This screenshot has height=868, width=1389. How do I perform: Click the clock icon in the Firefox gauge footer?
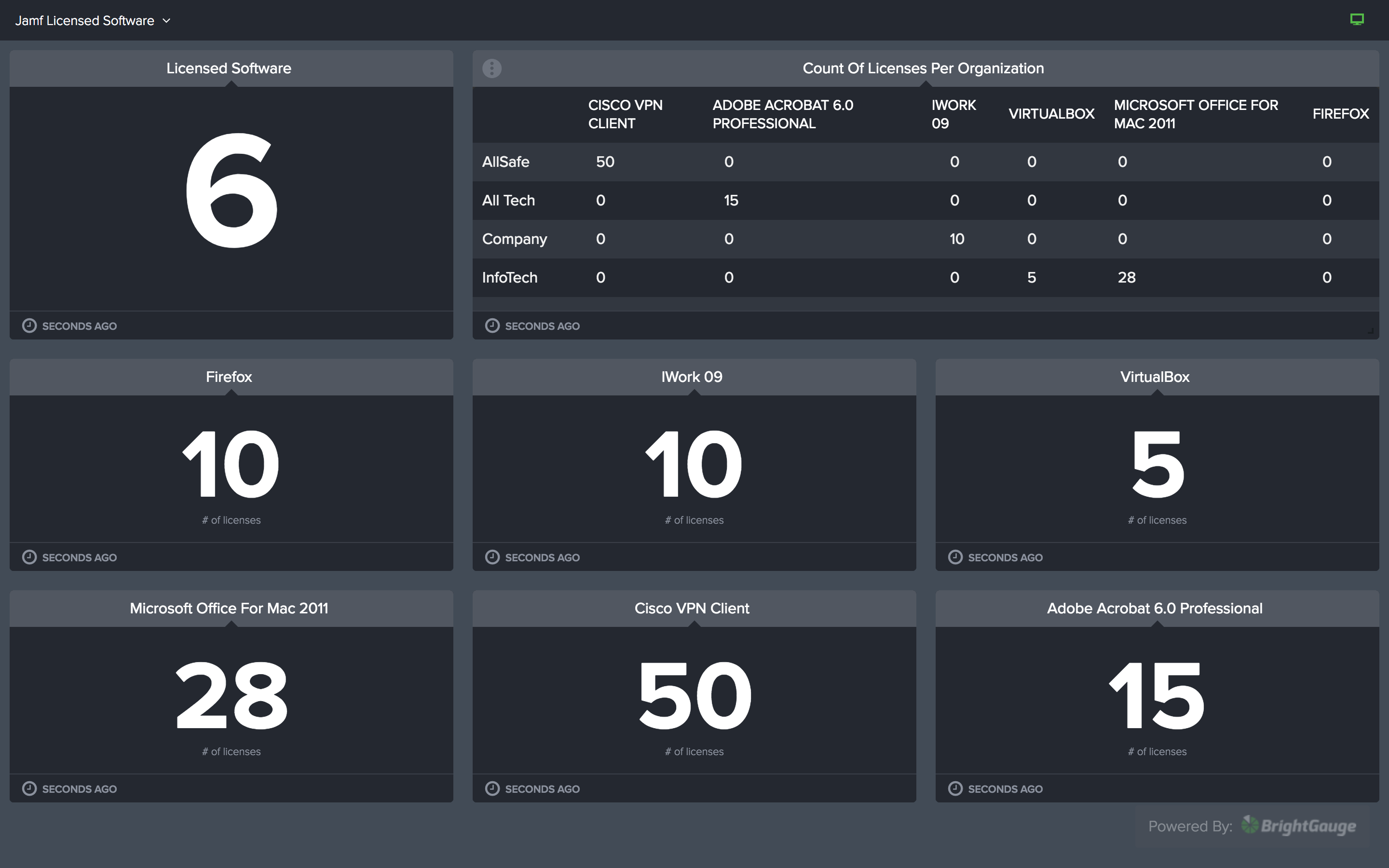click(x=29, y=557)
